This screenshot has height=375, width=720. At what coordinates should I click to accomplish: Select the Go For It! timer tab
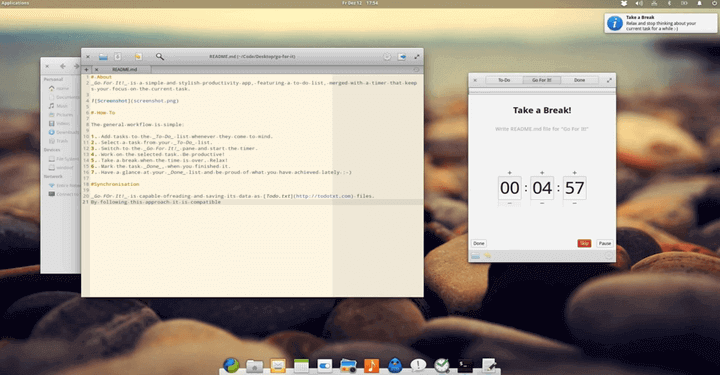point(542,80)
